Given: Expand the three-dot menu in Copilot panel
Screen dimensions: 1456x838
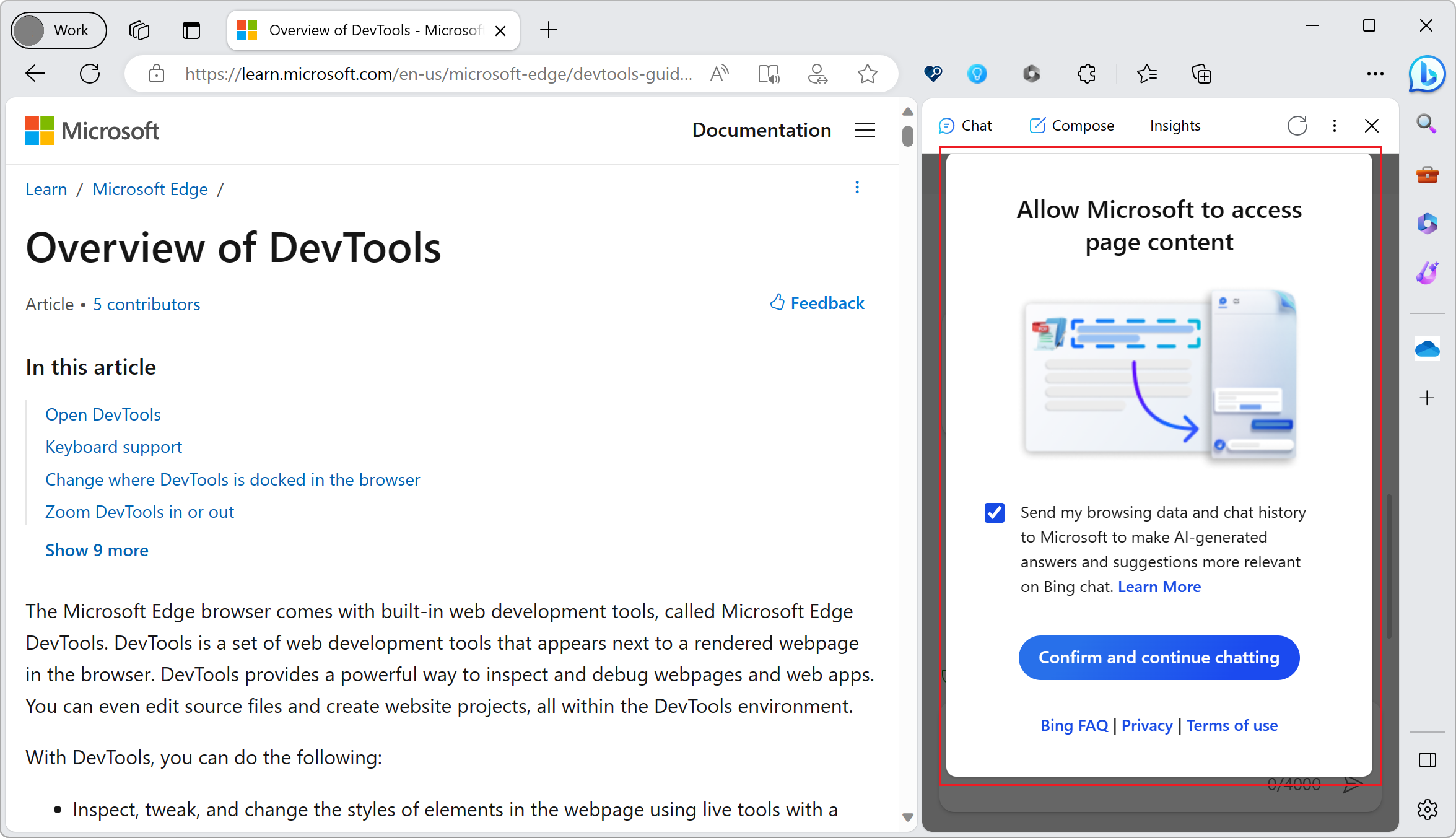Looking at the screenshot, I should (1334, 126).
